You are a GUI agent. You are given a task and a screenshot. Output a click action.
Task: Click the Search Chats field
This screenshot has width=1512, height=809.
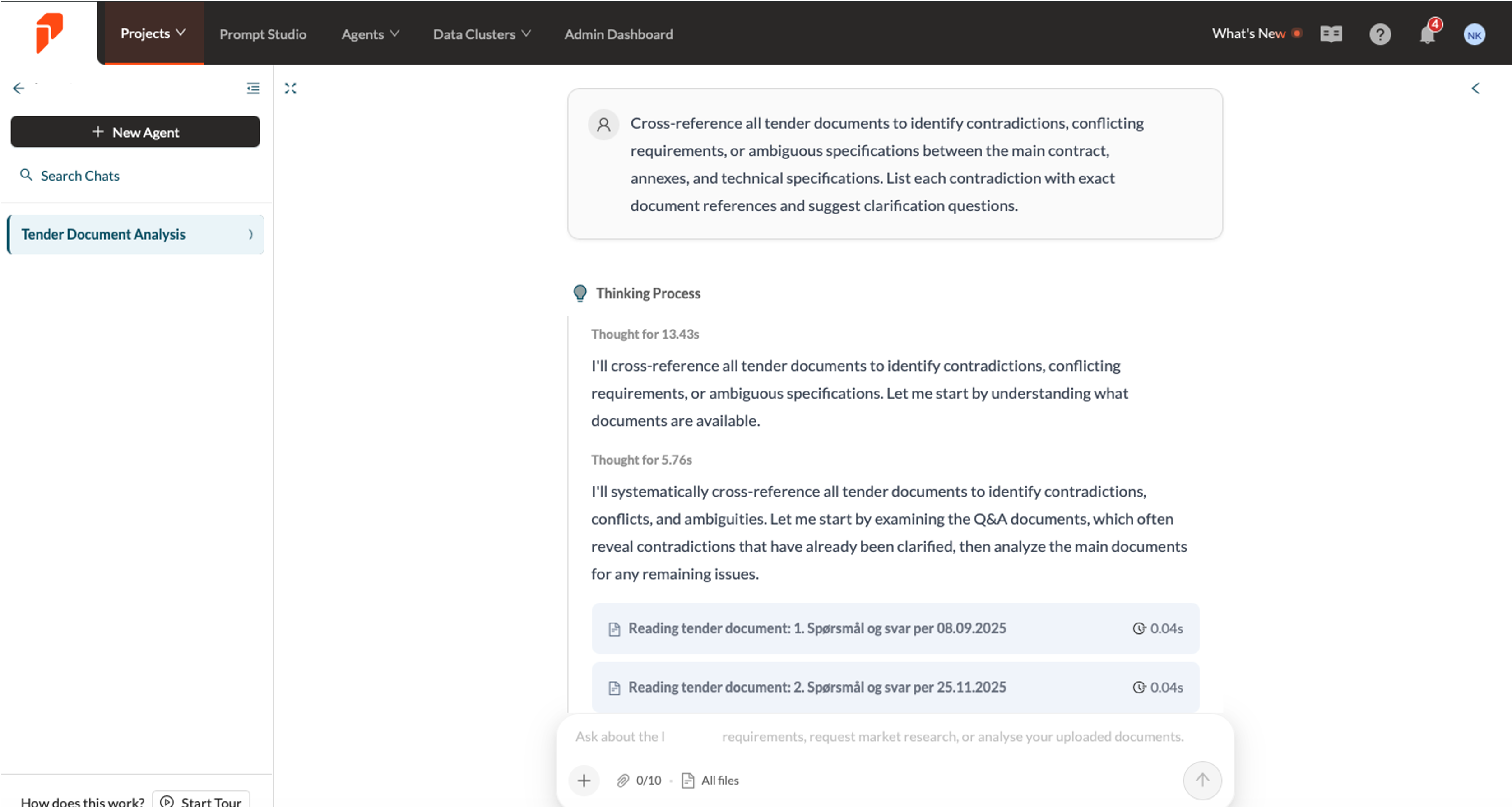80,176
